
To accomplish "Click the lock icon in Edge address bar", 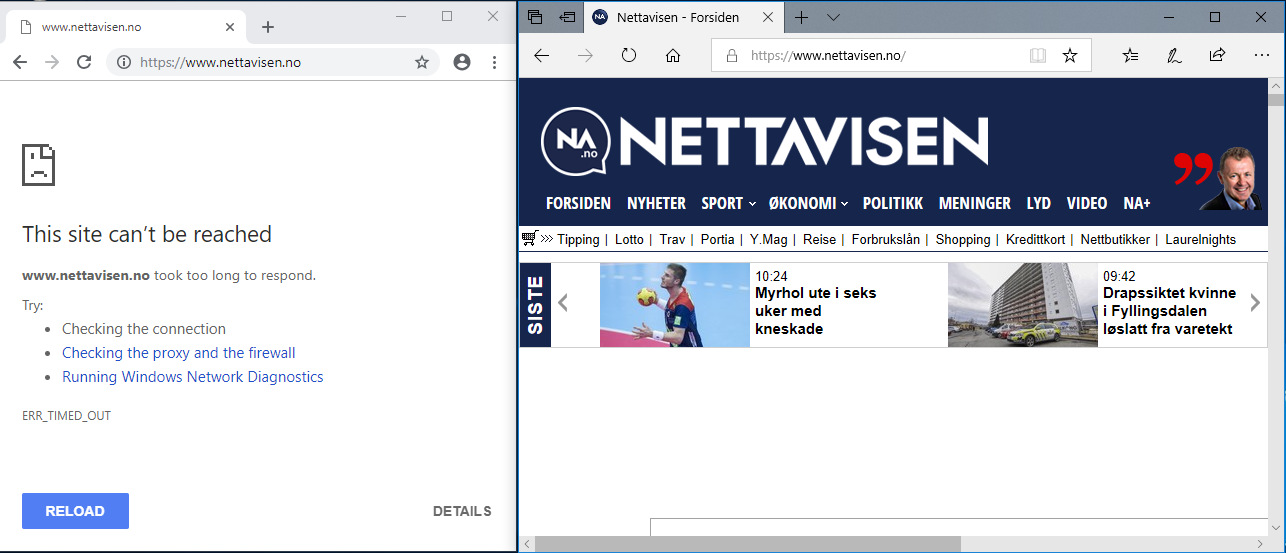I will [x=732, y=56].
